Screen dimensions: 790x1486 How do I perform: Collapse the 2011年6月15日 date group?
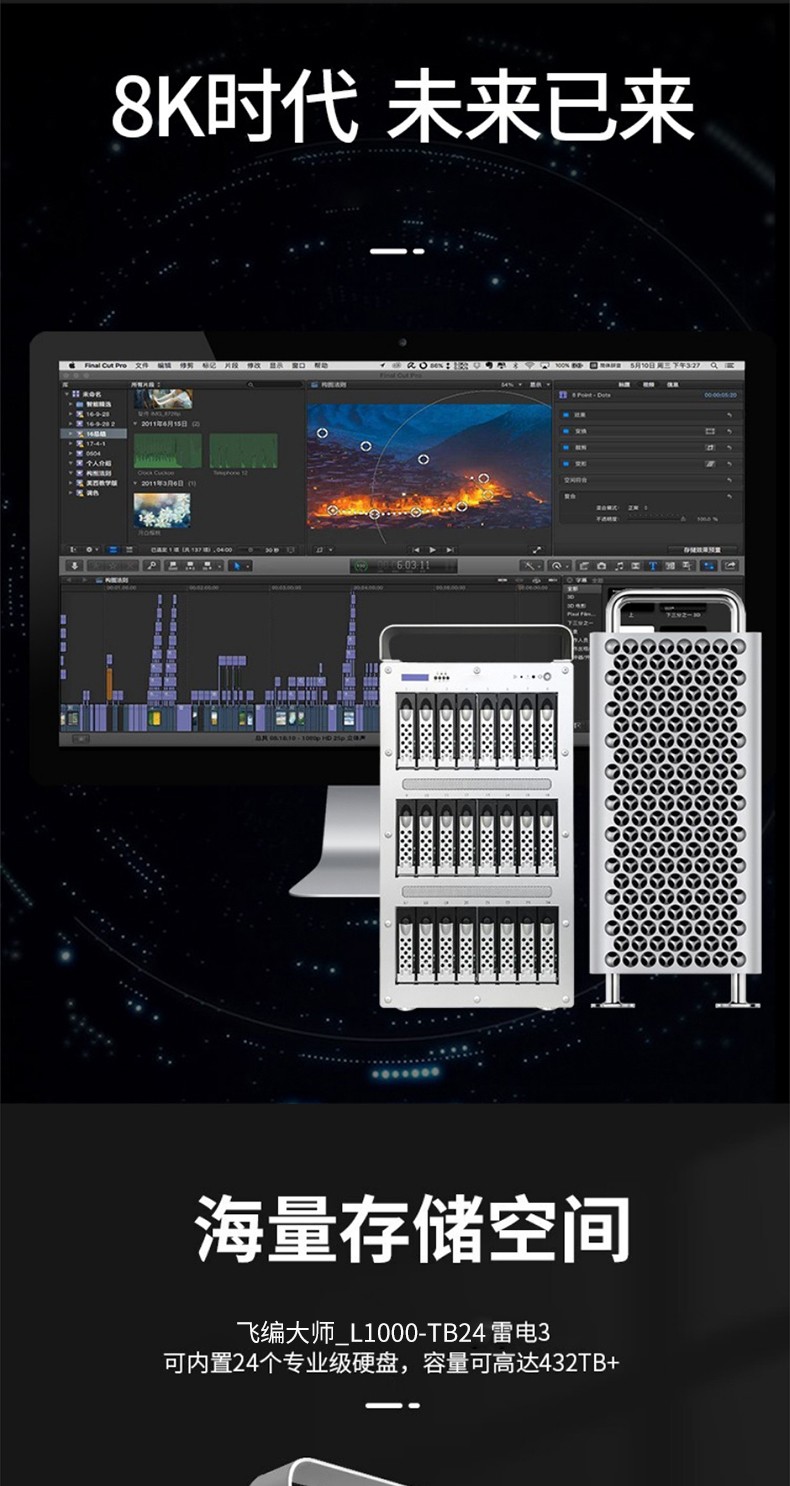(135, 424)
